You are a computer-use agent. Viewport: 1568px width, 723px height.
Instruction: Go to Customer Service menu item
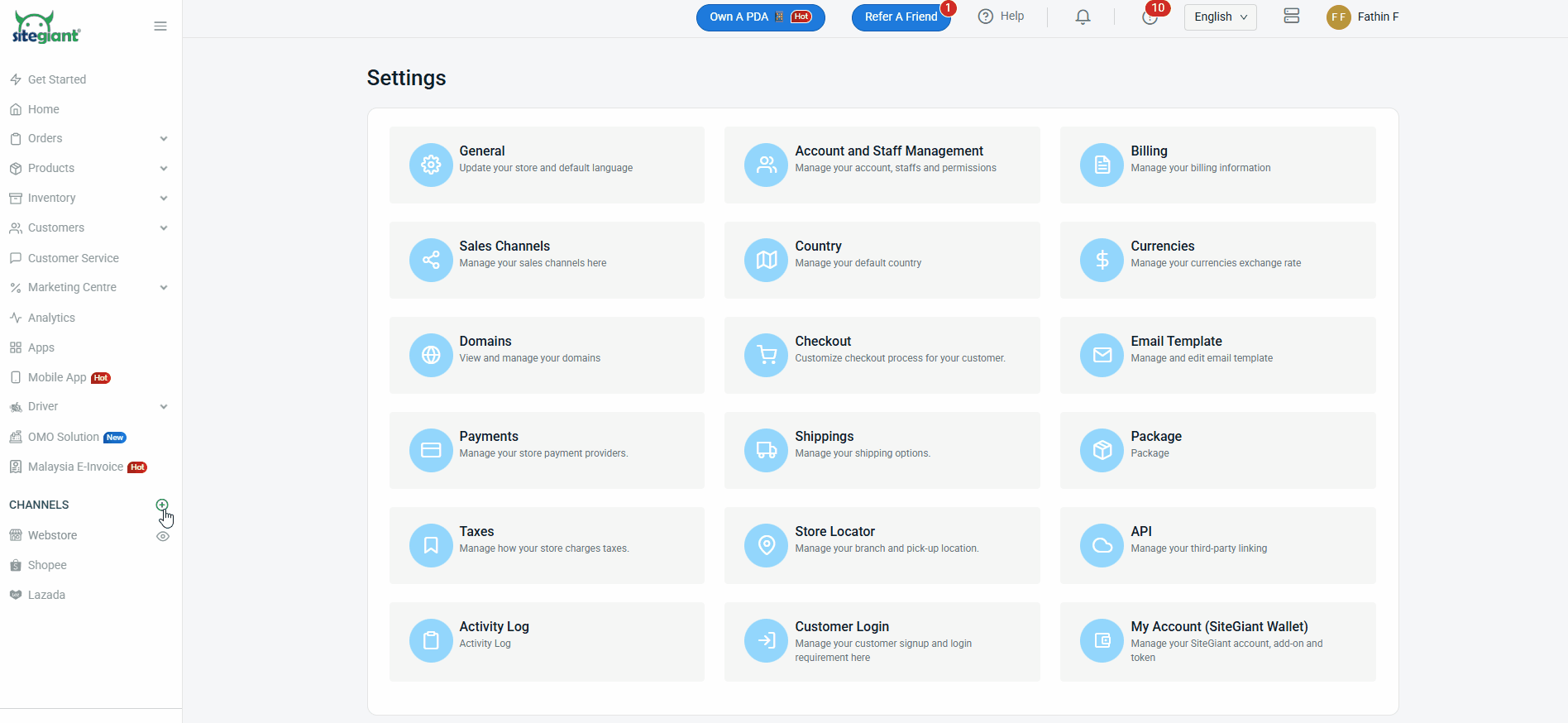pyautogui.click(x=73, y=258)
